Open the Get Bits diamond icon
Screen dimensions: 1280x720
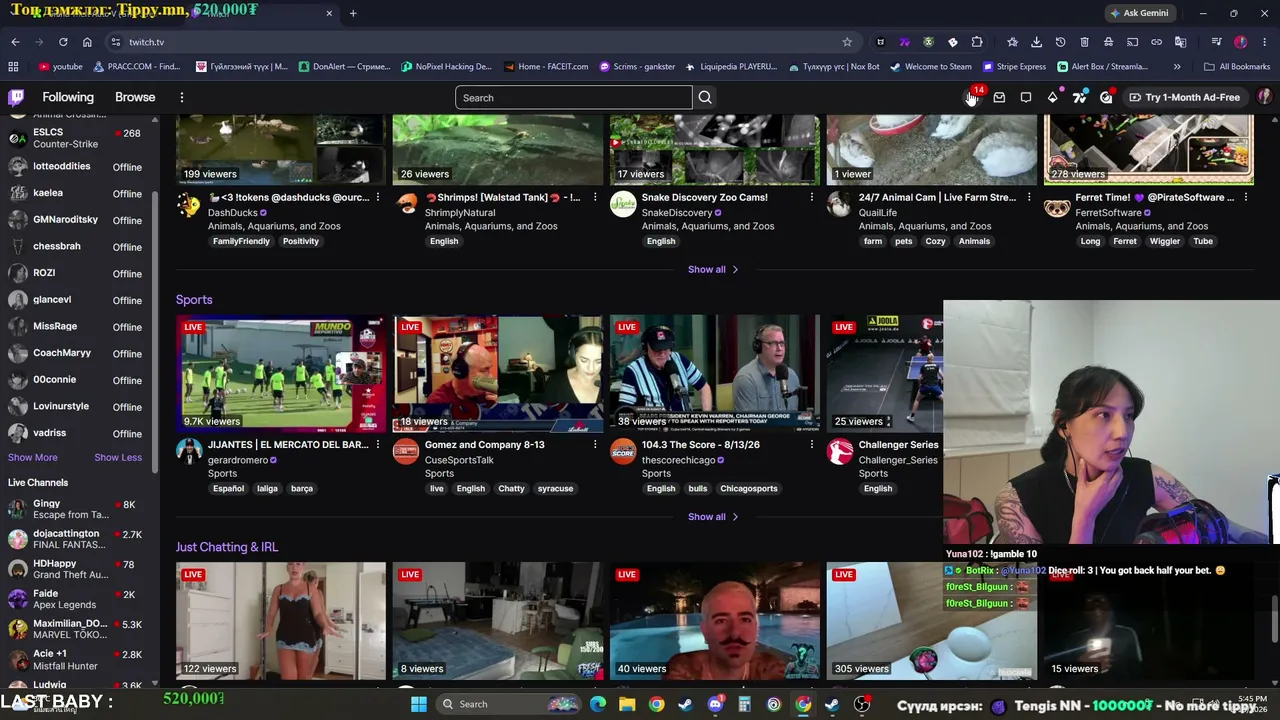(1053, 97)
